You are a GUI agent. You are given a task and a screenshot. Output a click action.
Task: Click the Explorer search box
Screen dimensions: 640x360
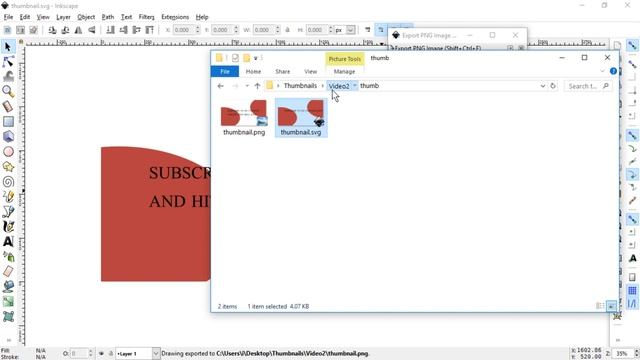(x=588, y=86)
